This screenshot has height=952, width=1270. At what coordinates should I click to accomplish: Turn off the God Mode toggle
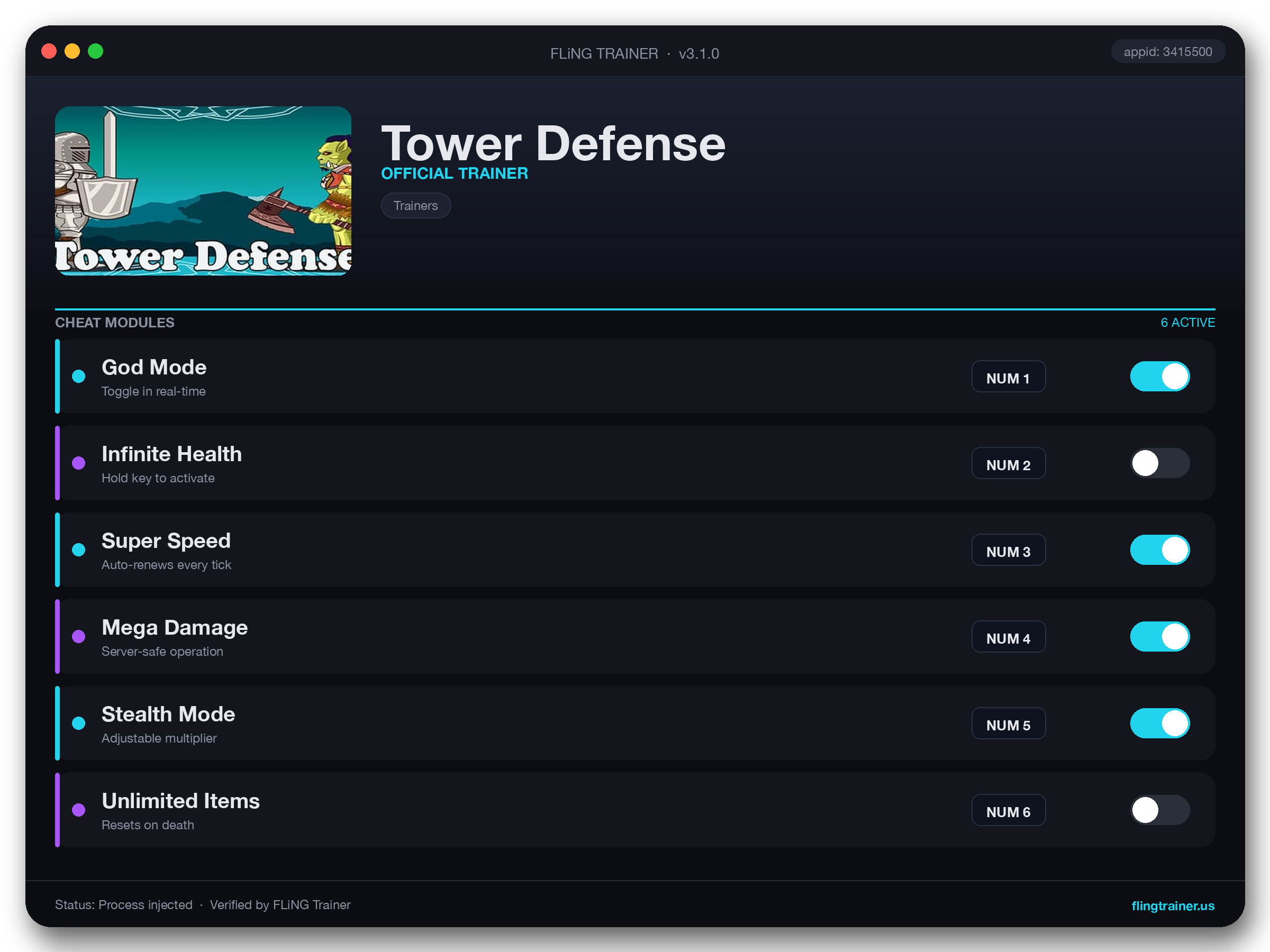click(1160, 377)
